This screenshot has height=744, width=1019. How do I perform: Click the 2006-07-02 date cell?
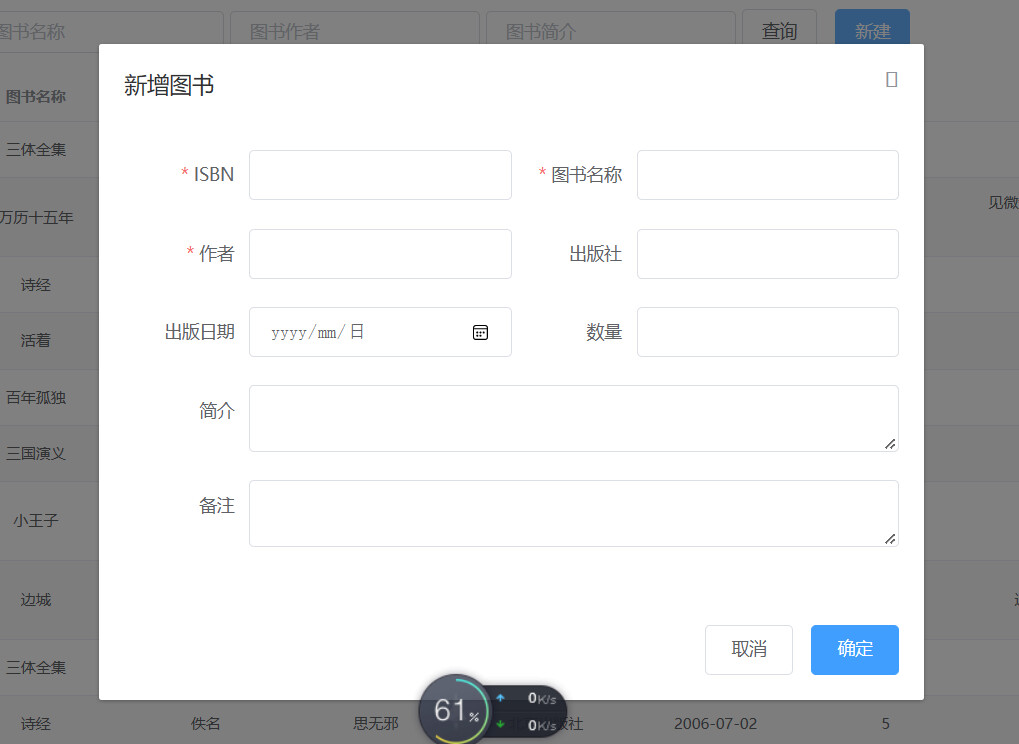click(716, 723)
